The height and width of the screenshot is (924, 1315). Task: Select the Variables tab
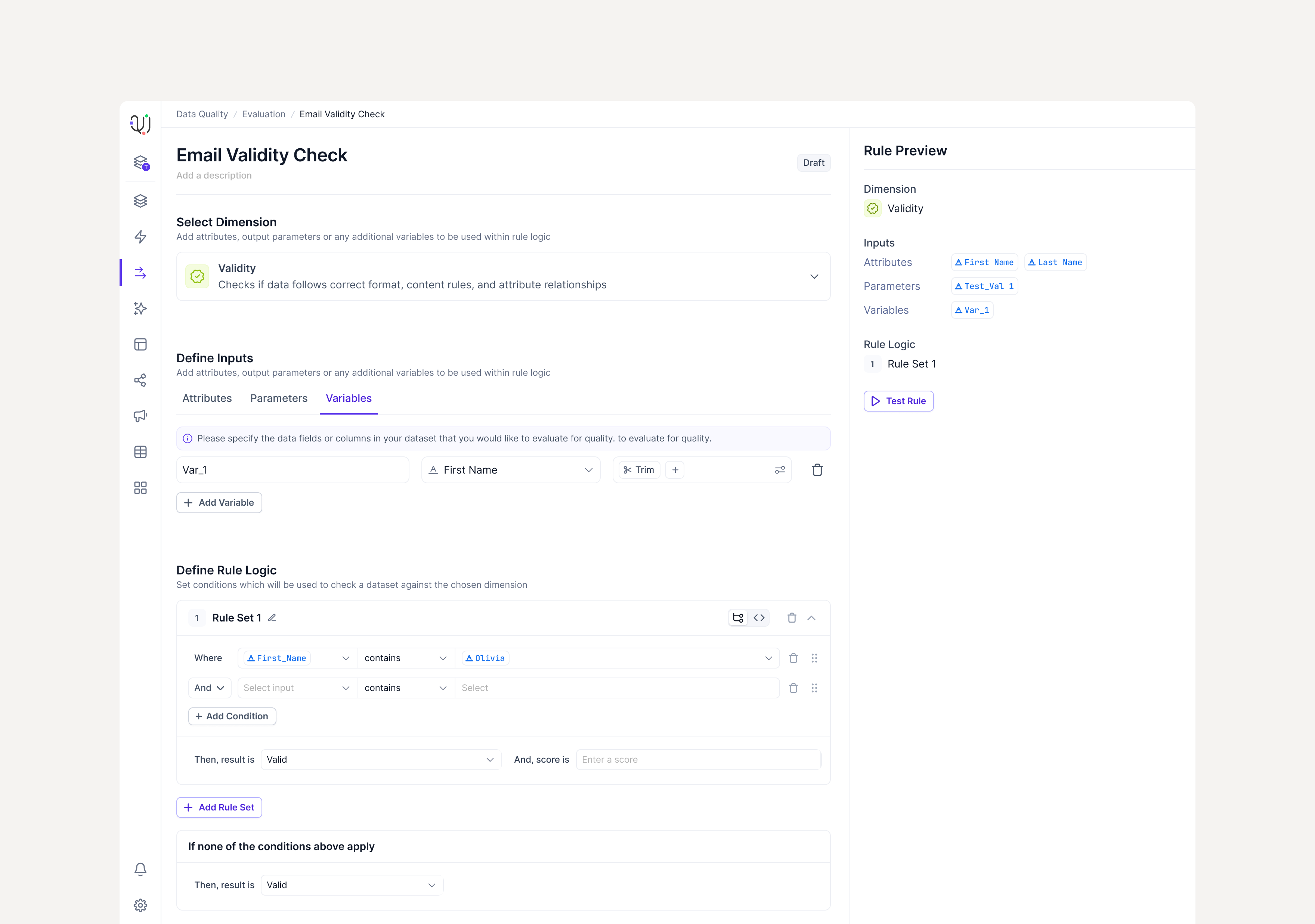point(349,399)
